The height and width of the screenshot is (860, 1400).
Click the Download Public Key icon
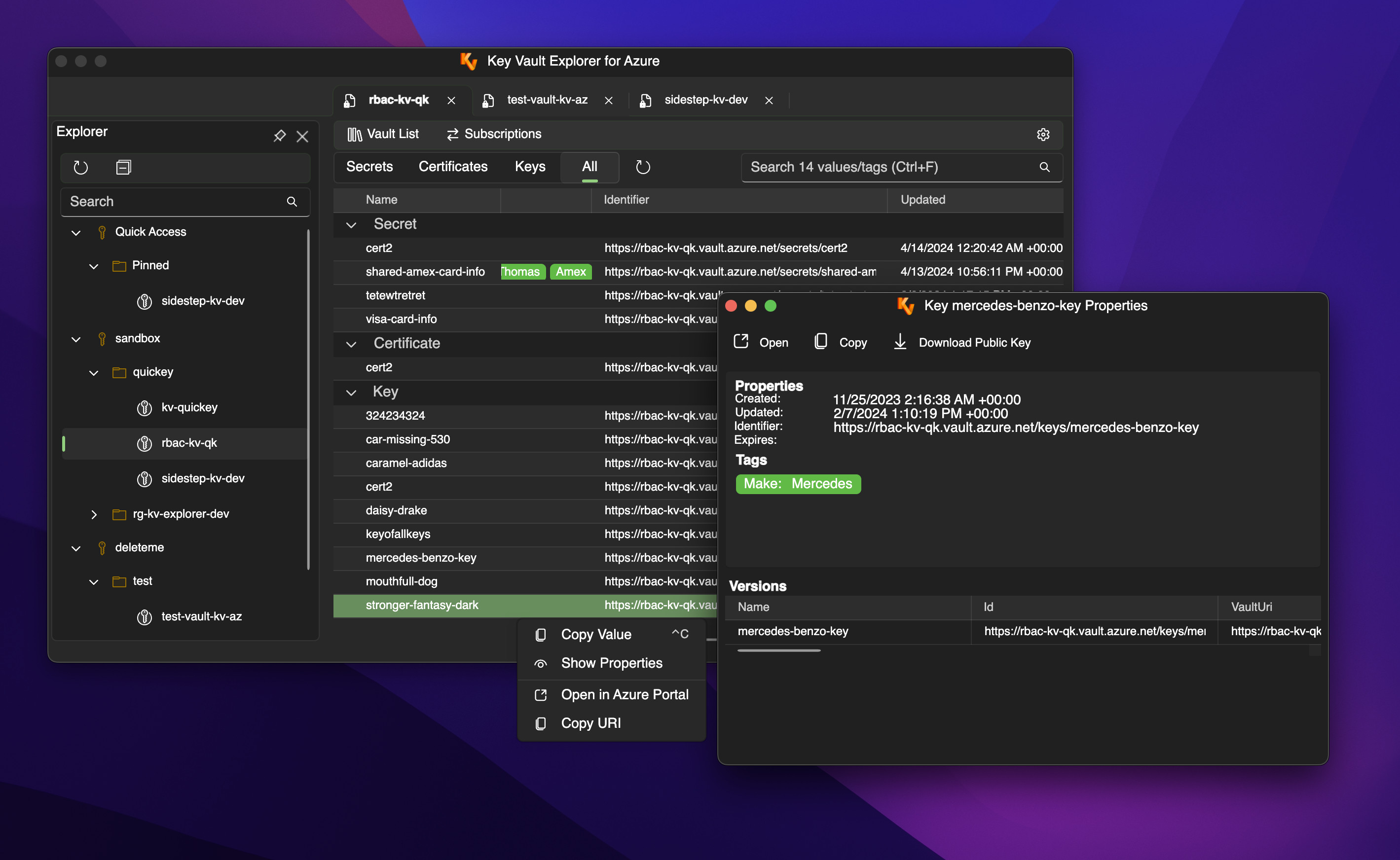[x=900, y=342]
